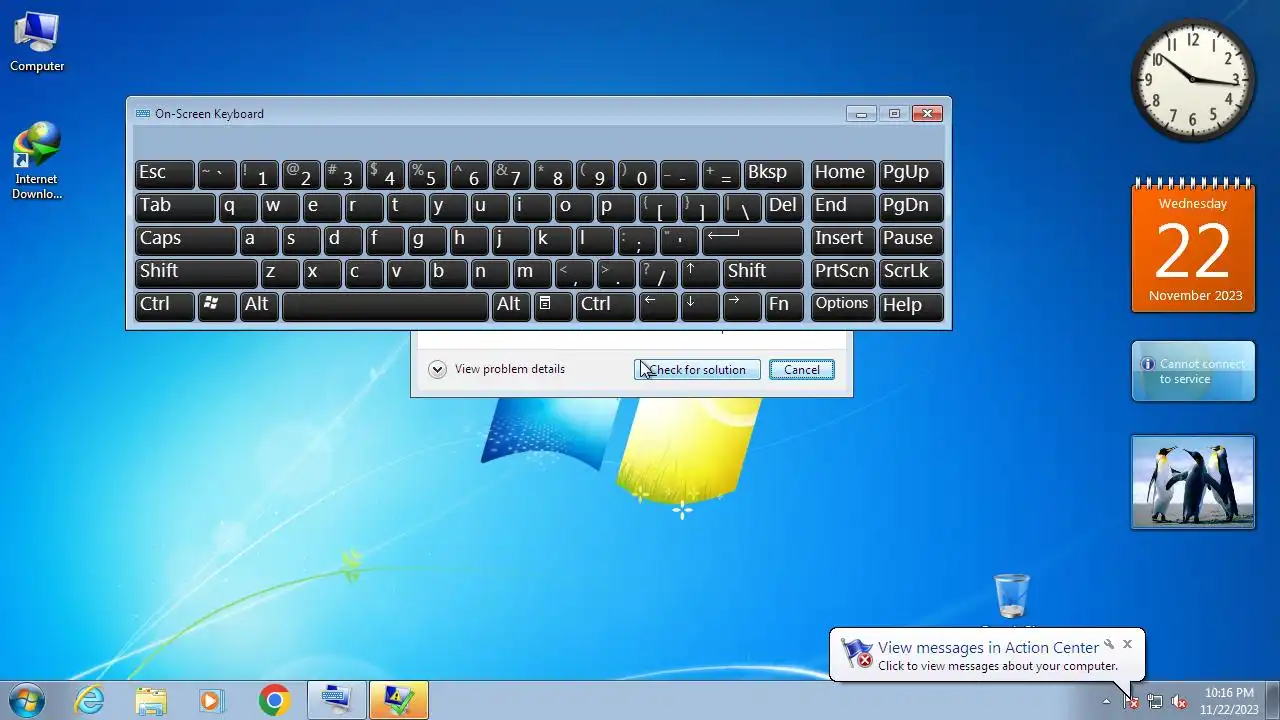Show hidden tray icons arrow
This screenshot has width=1280, height=720.
(1106, 702)
